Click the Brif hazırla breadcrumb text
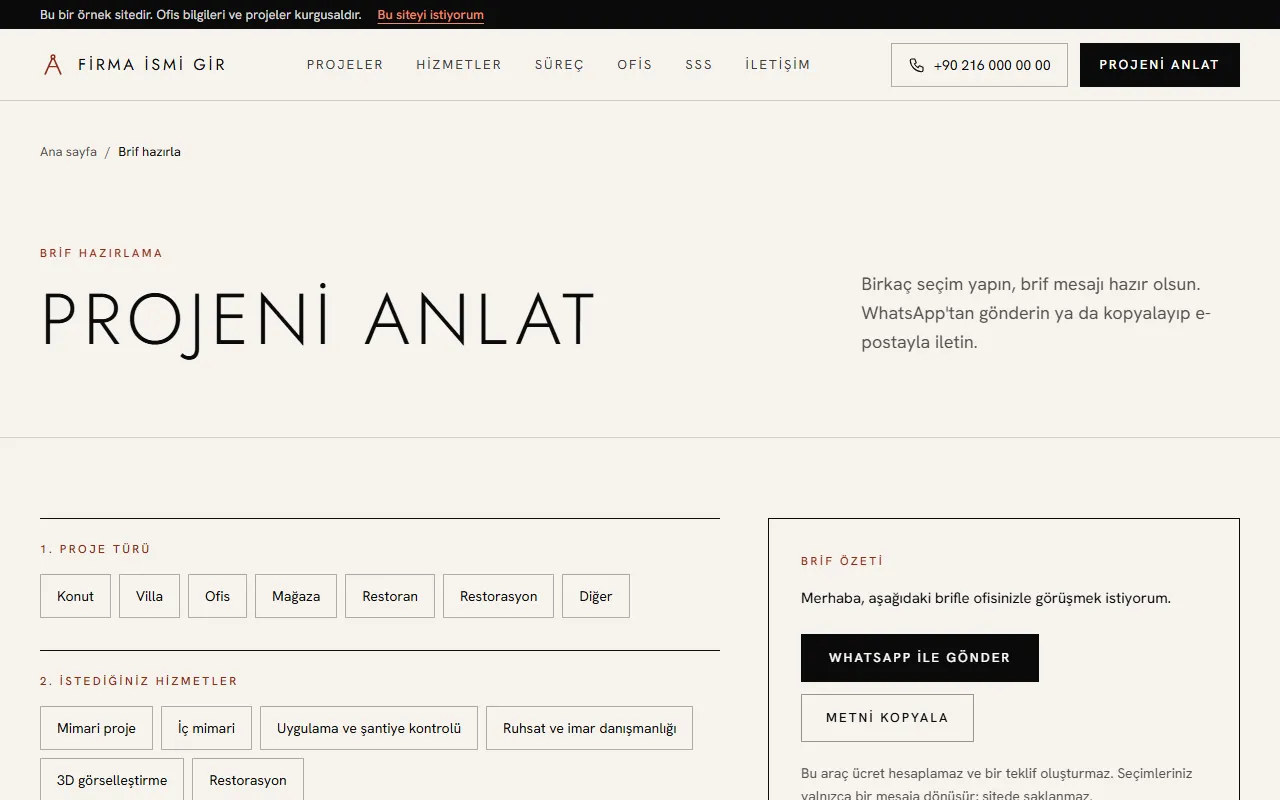This screenshot has height=800, width=1280. (149, 152)
